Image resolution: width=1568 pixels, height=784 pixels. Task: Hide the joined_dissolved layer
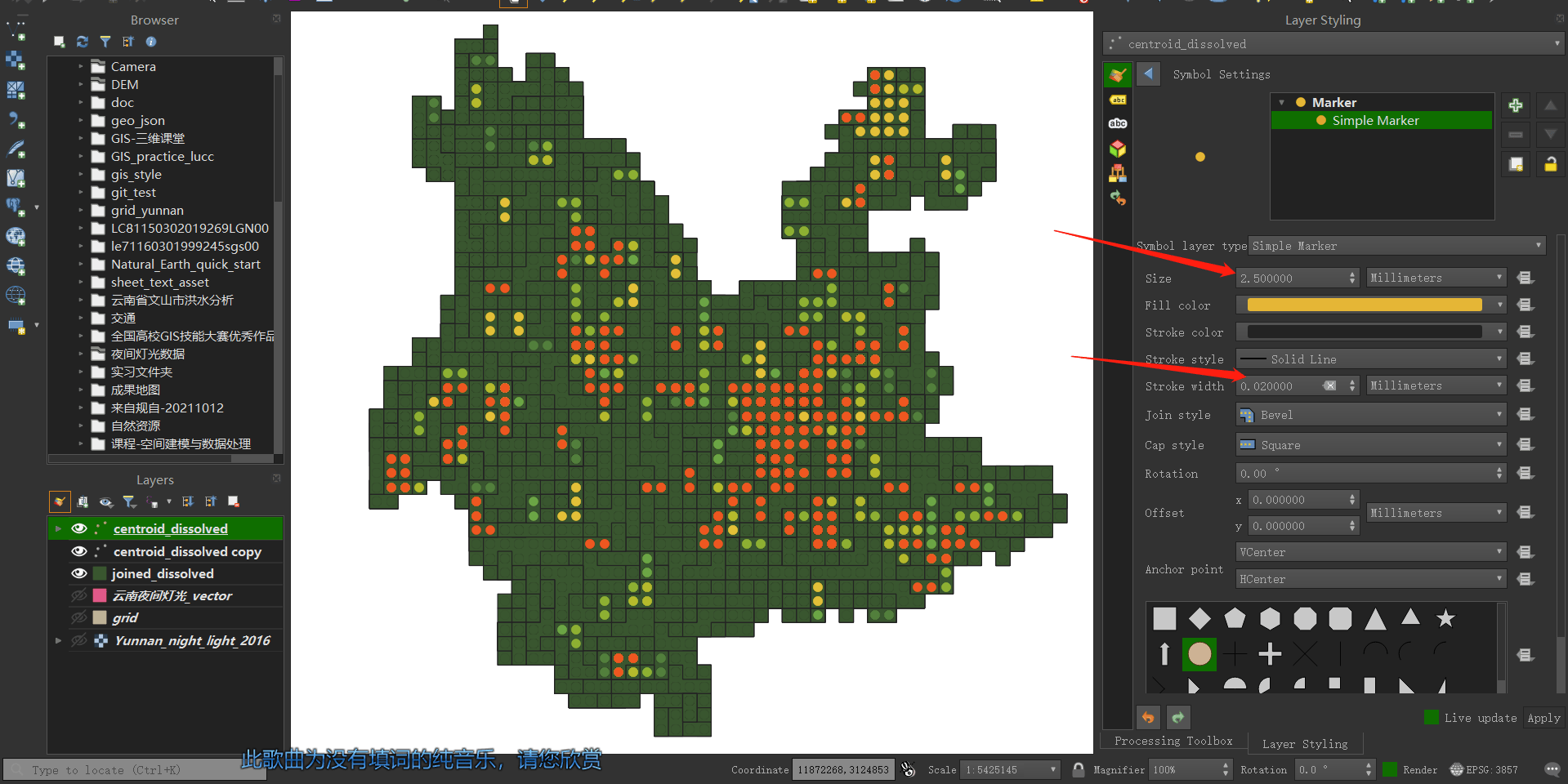tap(78, 573)
